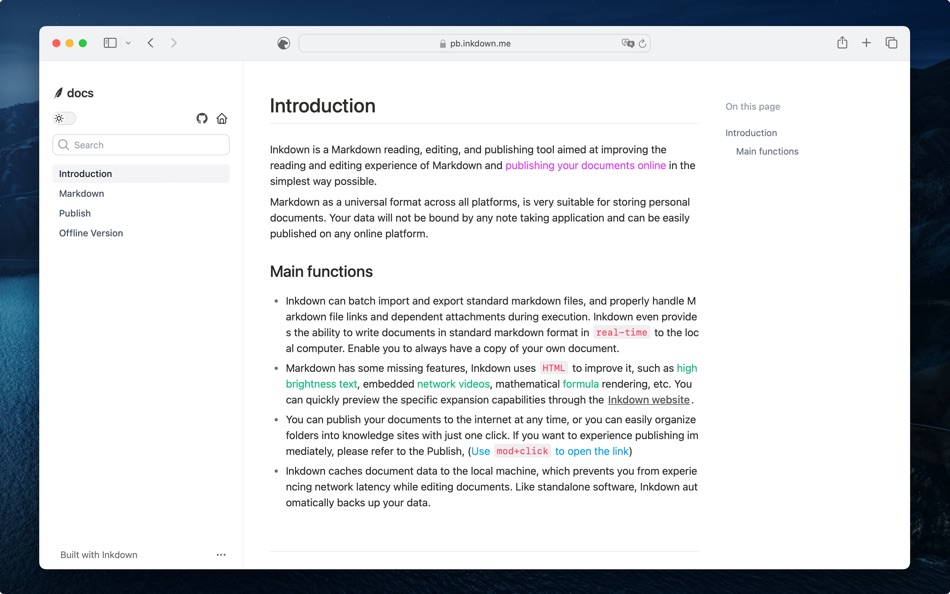Select Introduction in the sidebar

pyautogui.click(x=141, y=173)
